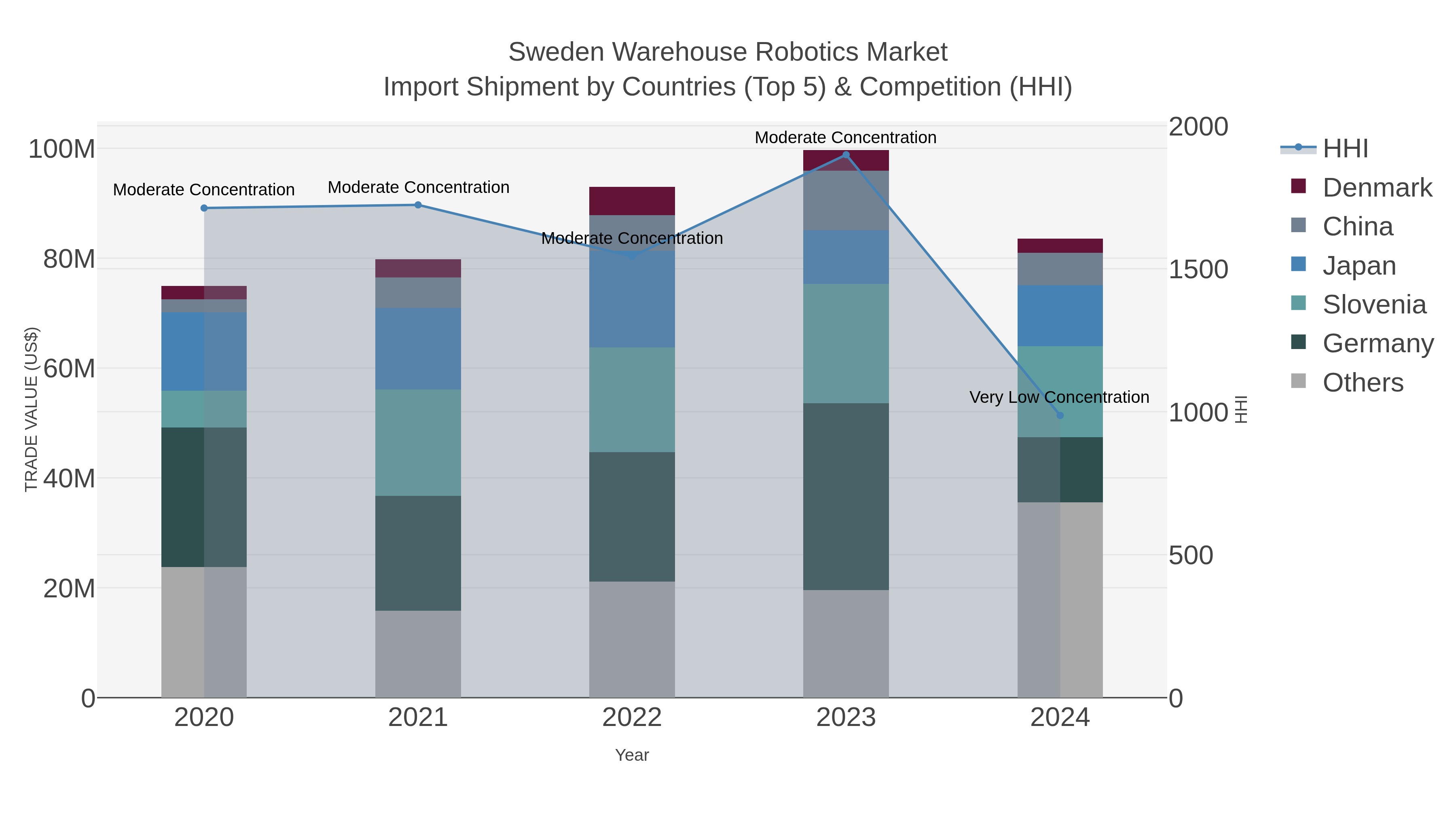Click the Import Shipment by Countries subtitle
This screenshot has height=819, width=1456.
click(x=728, y=87)
